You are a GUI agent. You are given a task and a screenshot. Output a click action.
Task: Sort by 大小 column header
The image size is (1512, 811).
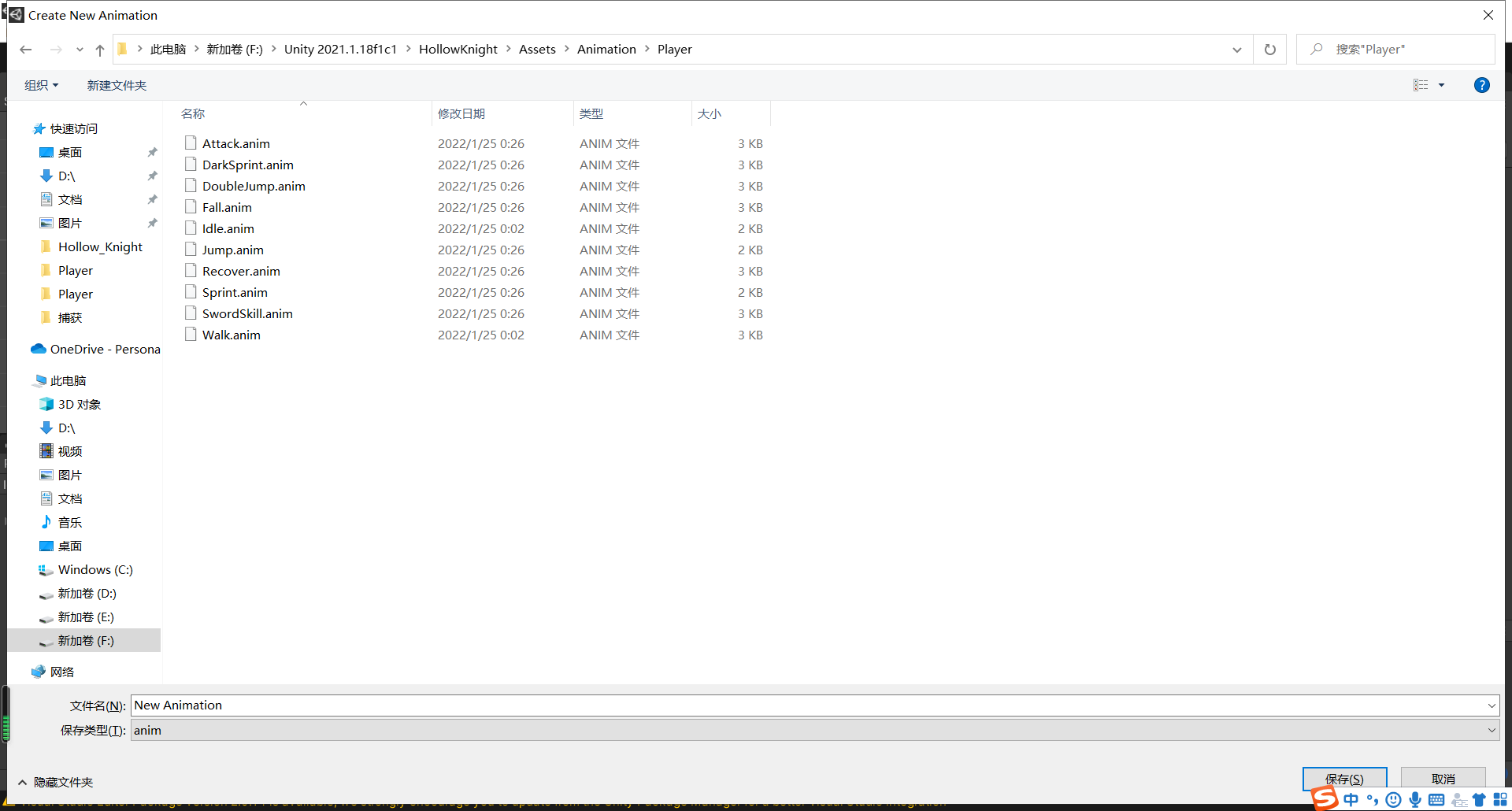710,113
